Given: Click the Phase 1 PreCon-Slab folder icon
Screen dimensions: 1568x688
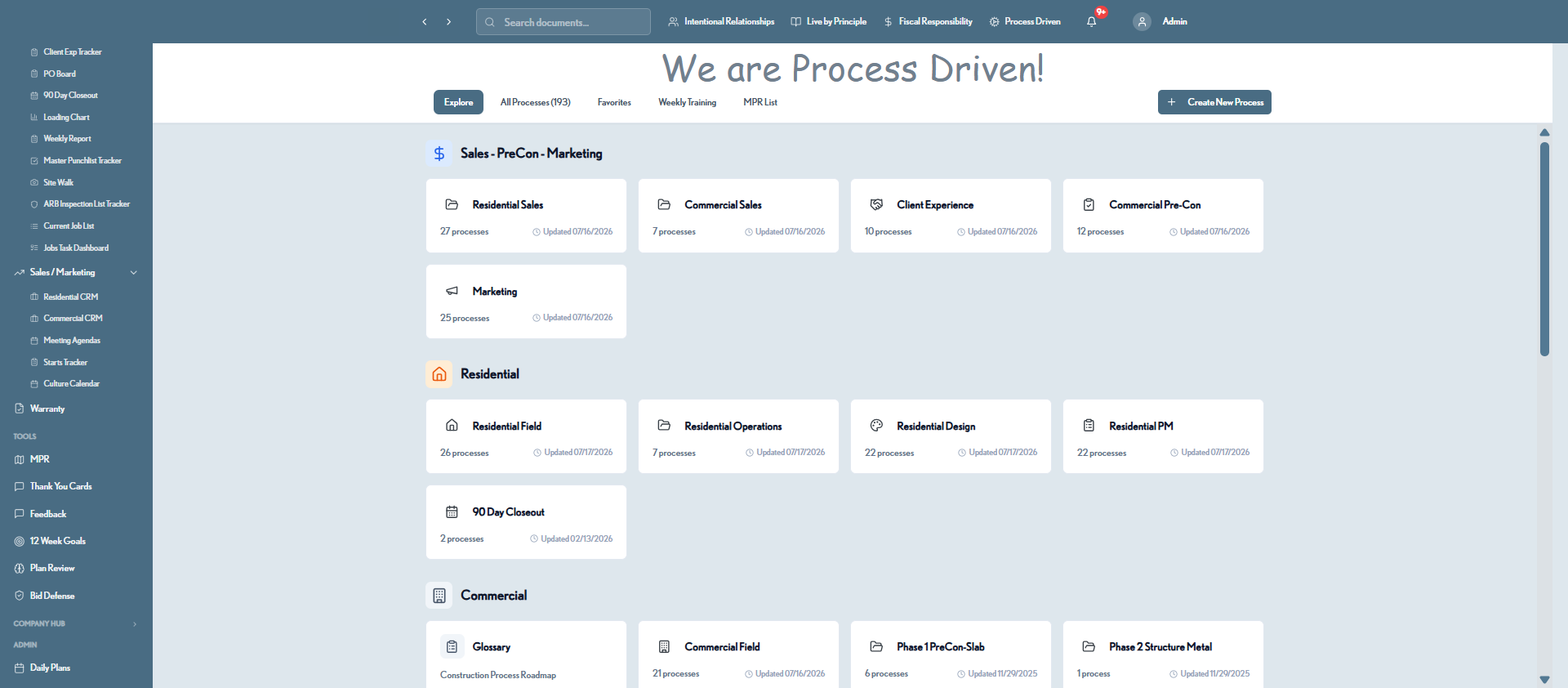Looking at the screenshot, I should coord(876,646).
